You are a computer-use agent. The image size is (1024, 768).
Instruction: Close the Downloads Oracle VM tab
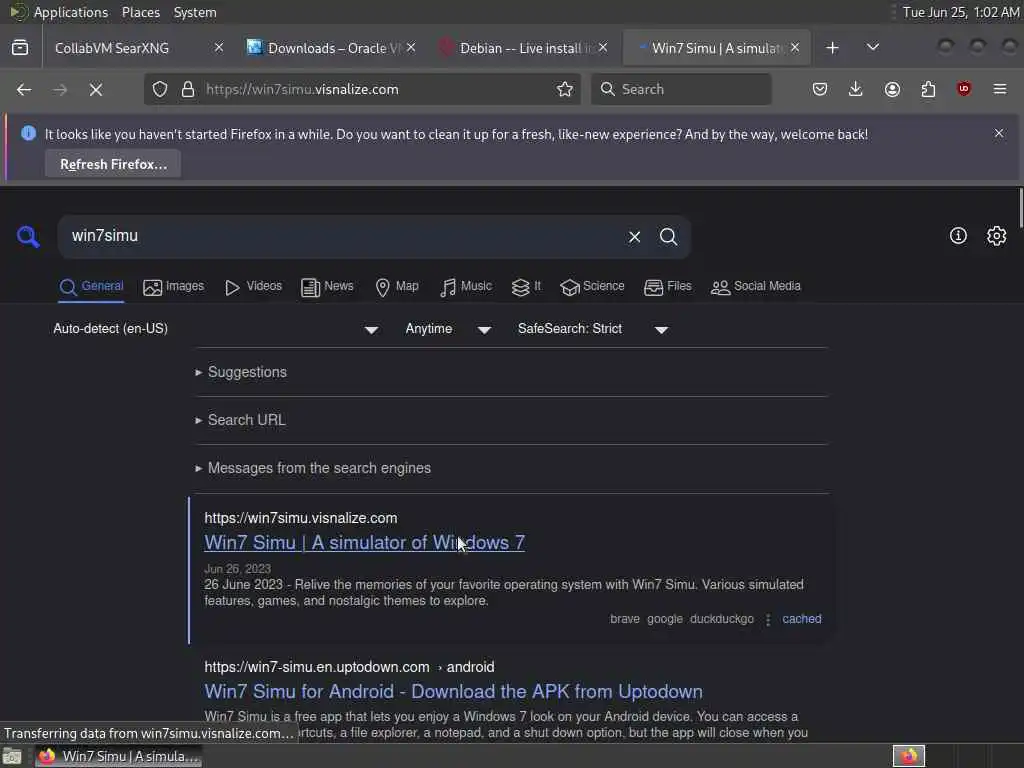pyautogui.click(x=411, y=48)
